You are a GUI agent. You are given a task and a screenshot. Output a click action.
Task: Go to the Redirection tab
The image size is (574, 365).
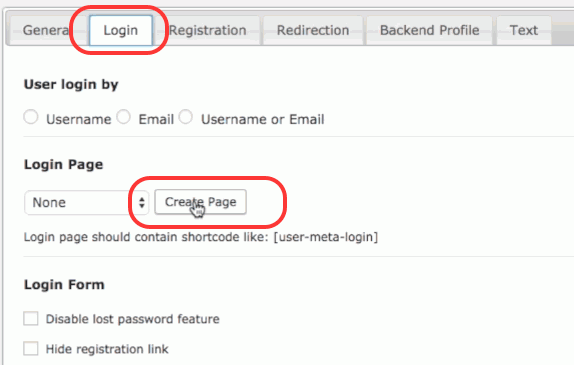click(x=313, y=30)
